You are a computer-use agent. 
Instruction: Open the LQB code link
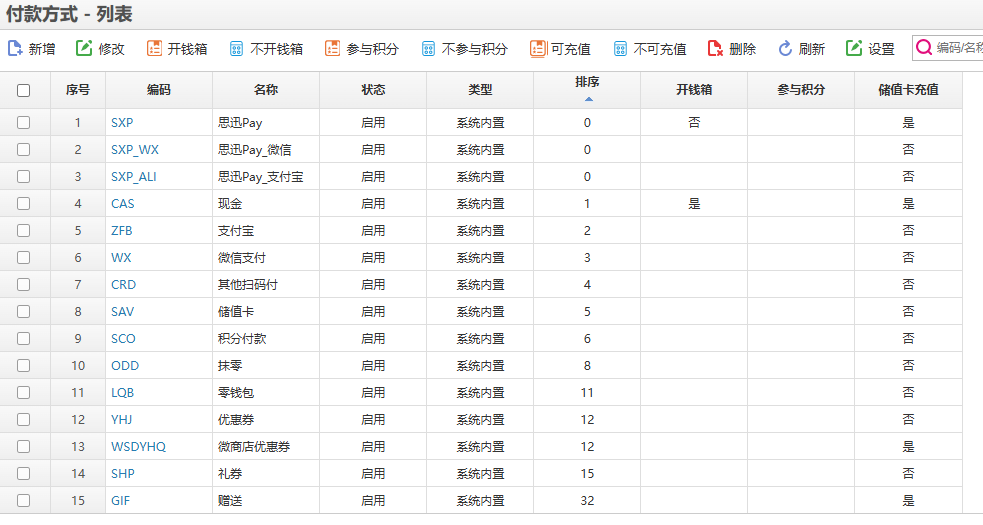click(x=122, y=392)
